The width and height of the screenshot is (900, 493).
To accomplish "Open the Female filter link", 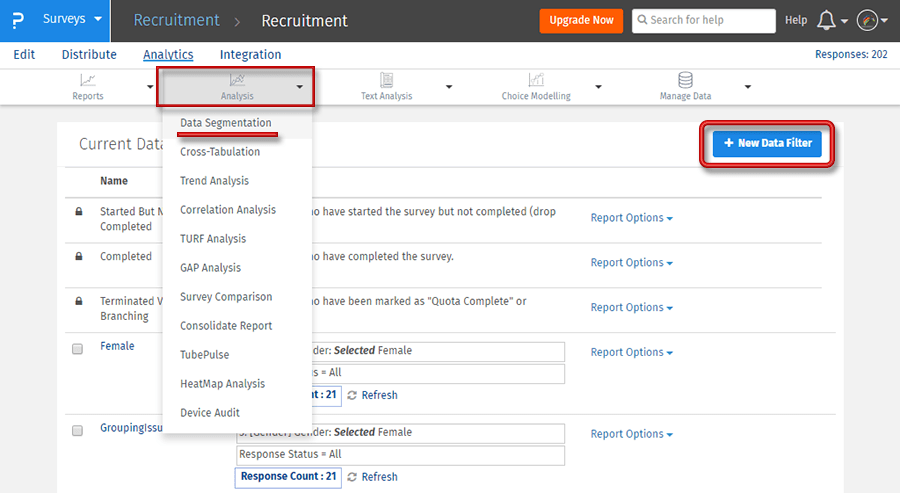I will coord(117,347).
